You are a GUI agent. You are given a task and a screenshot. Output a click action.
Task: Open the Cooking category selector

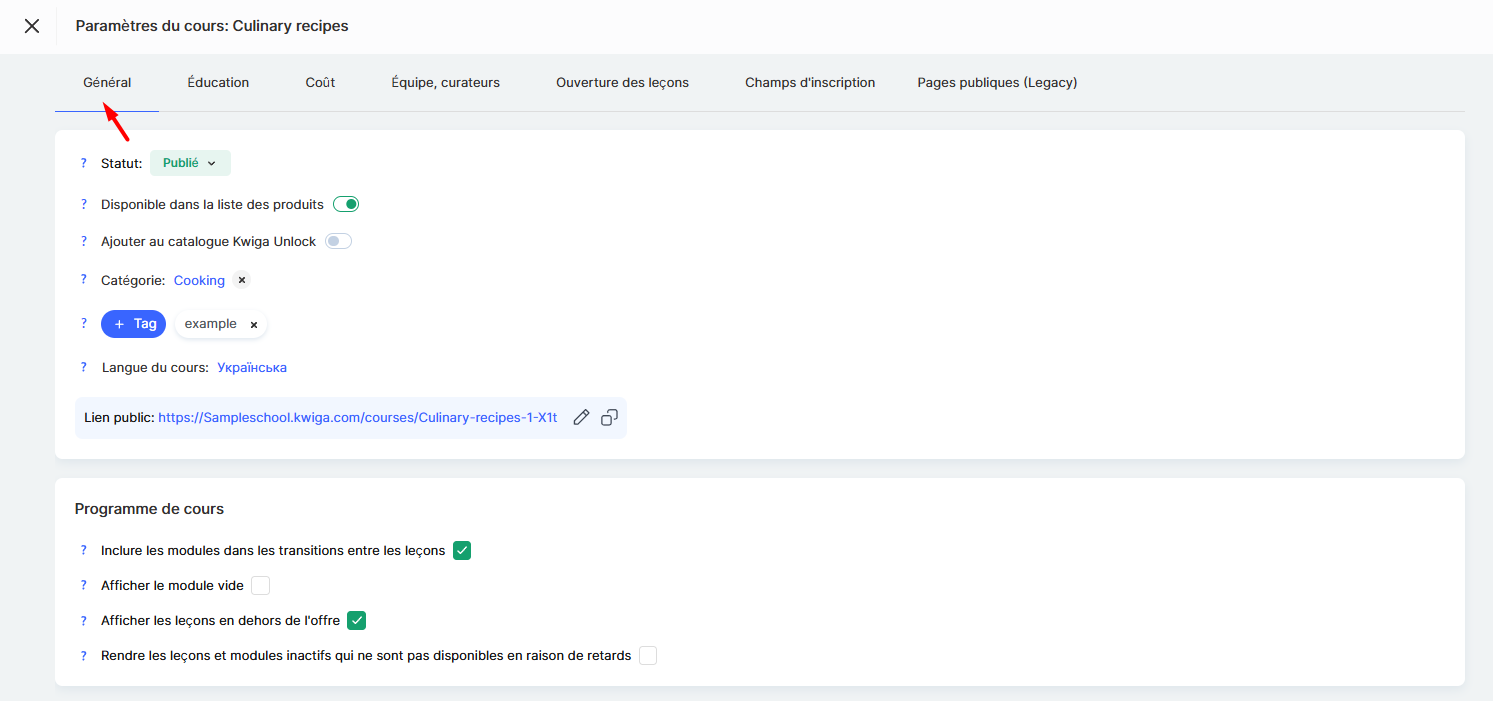[199, 281]
